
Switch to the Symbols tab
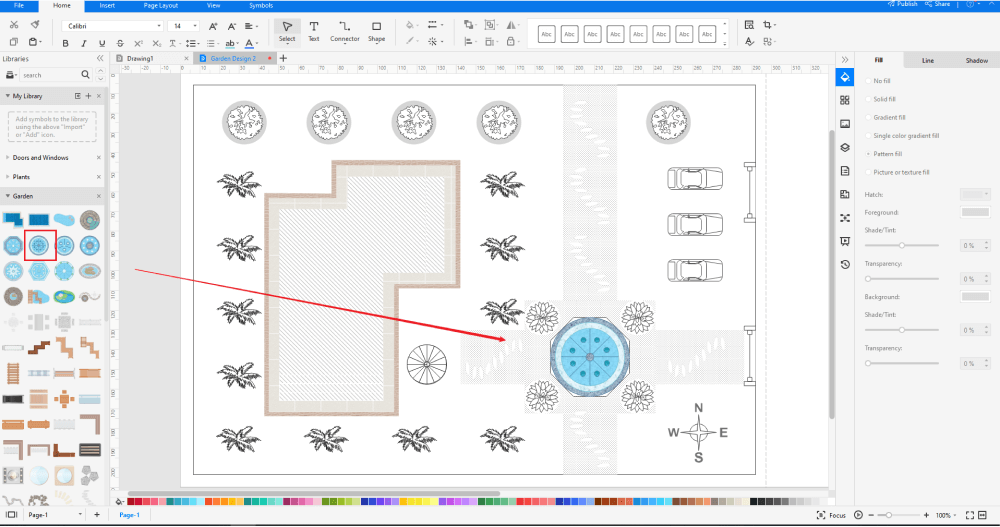(x=261, y=5)
